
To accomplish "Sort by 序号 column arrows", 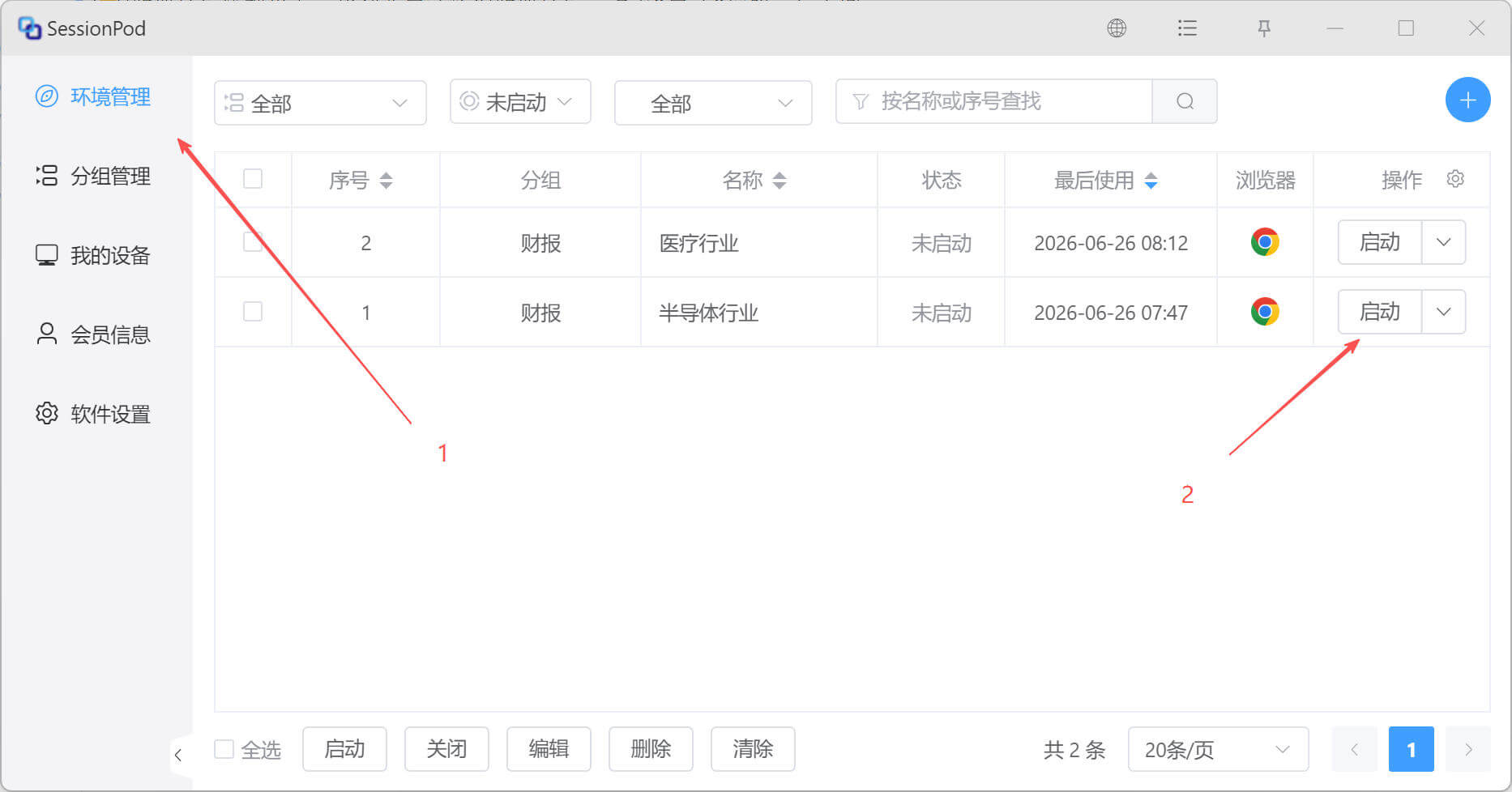I will pyautogui.click(x=387, y=181).
